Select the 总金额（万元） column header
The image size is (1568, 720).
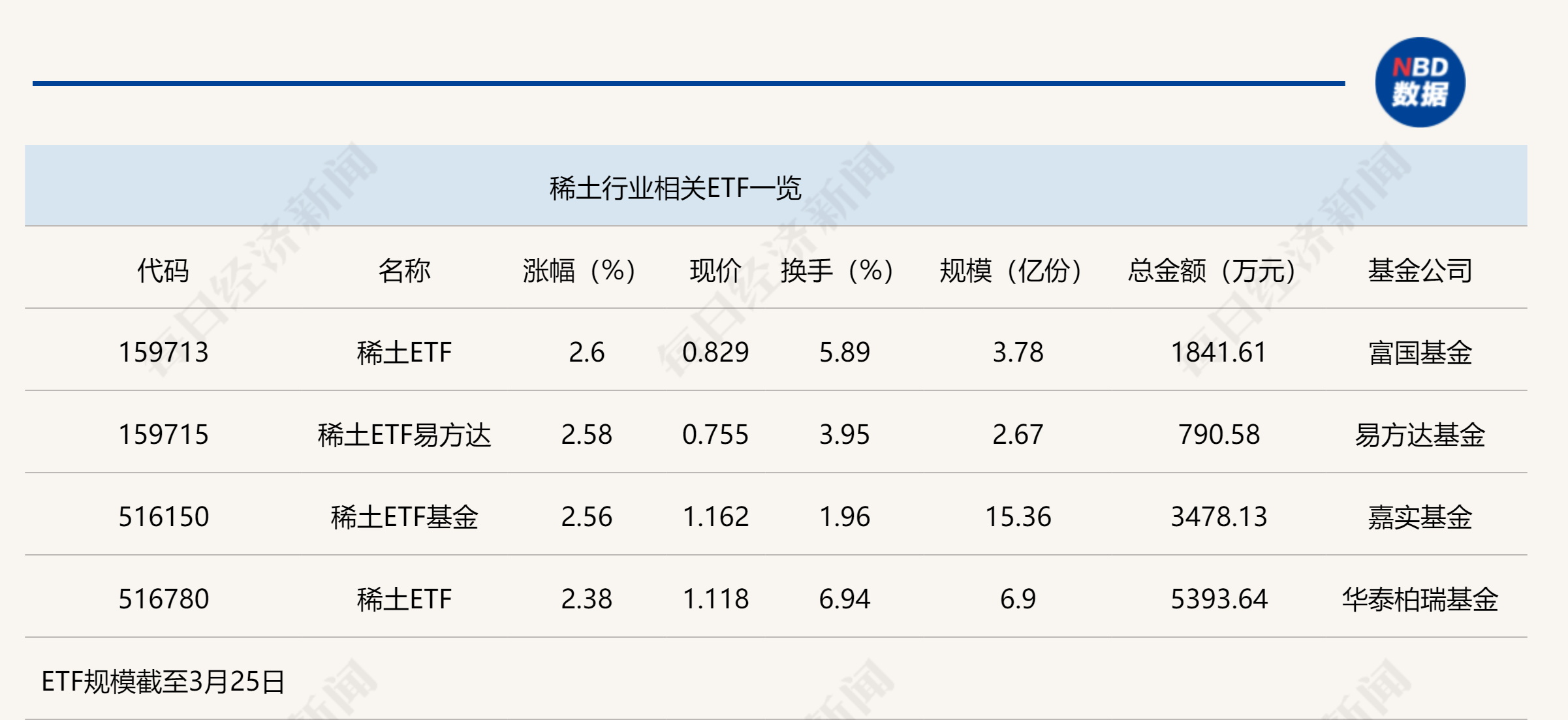click(1212, 270)
